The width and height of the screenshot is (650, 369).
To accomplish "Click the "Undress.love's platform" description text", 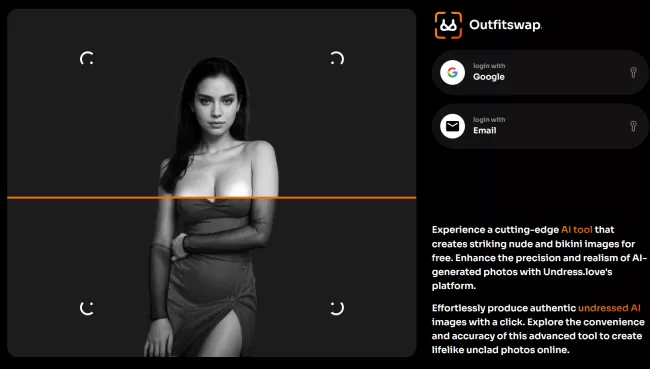I will (x=522, y=279).
